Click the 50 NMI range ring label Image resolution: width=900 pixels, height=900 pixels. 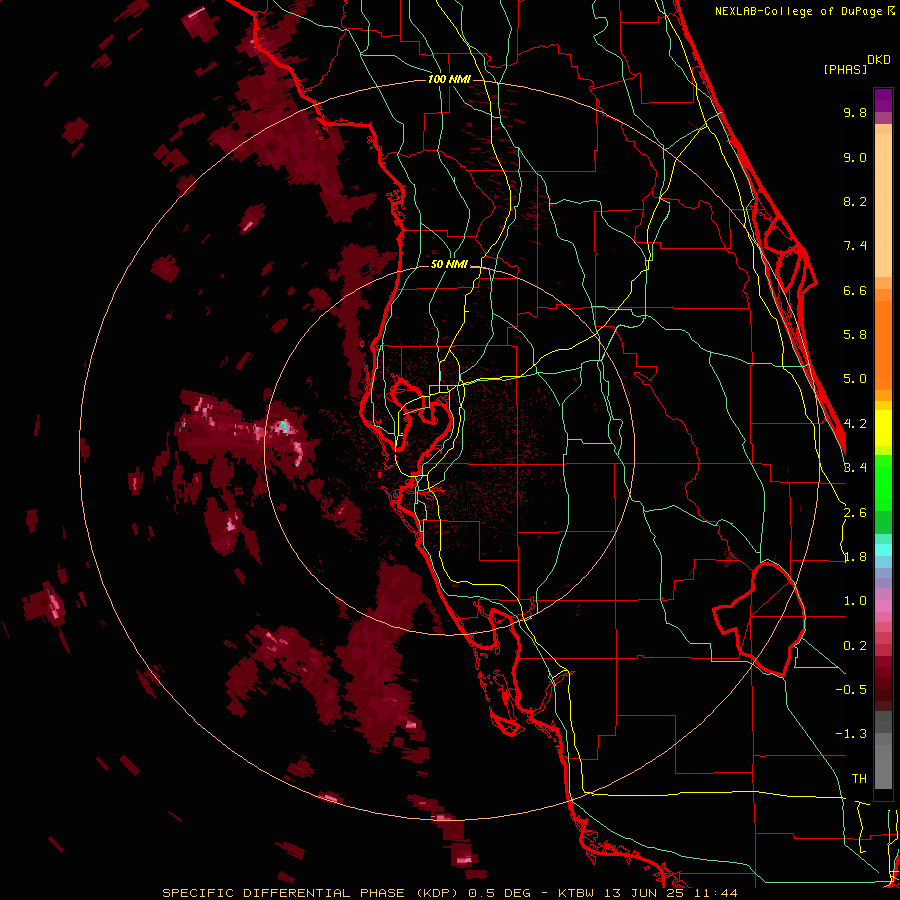[x=449, y=265]
